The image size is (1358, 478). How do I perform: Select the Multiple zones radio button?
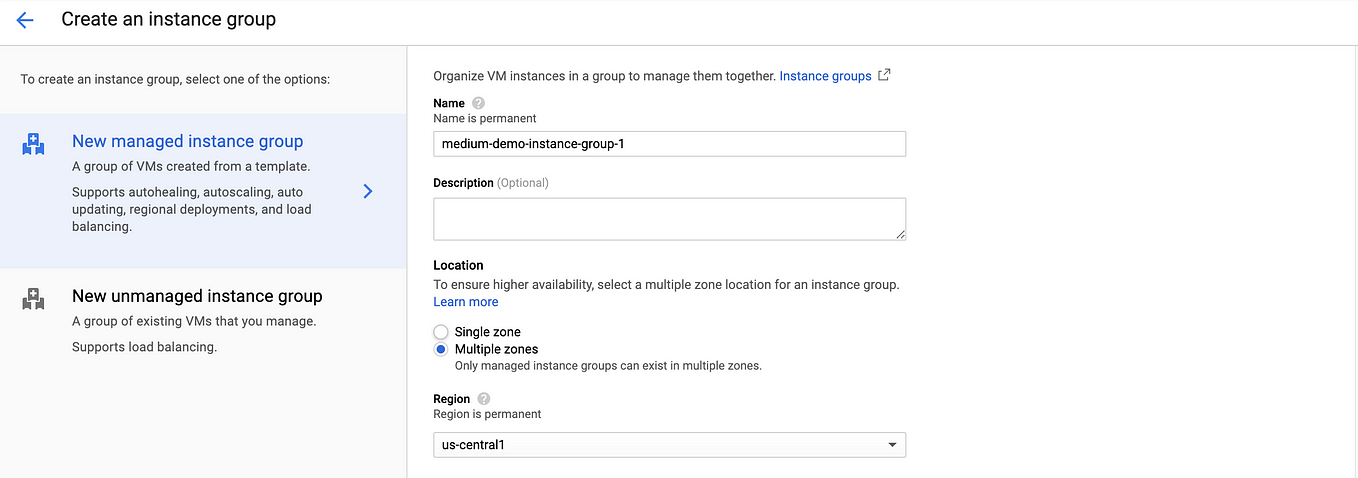441,350
